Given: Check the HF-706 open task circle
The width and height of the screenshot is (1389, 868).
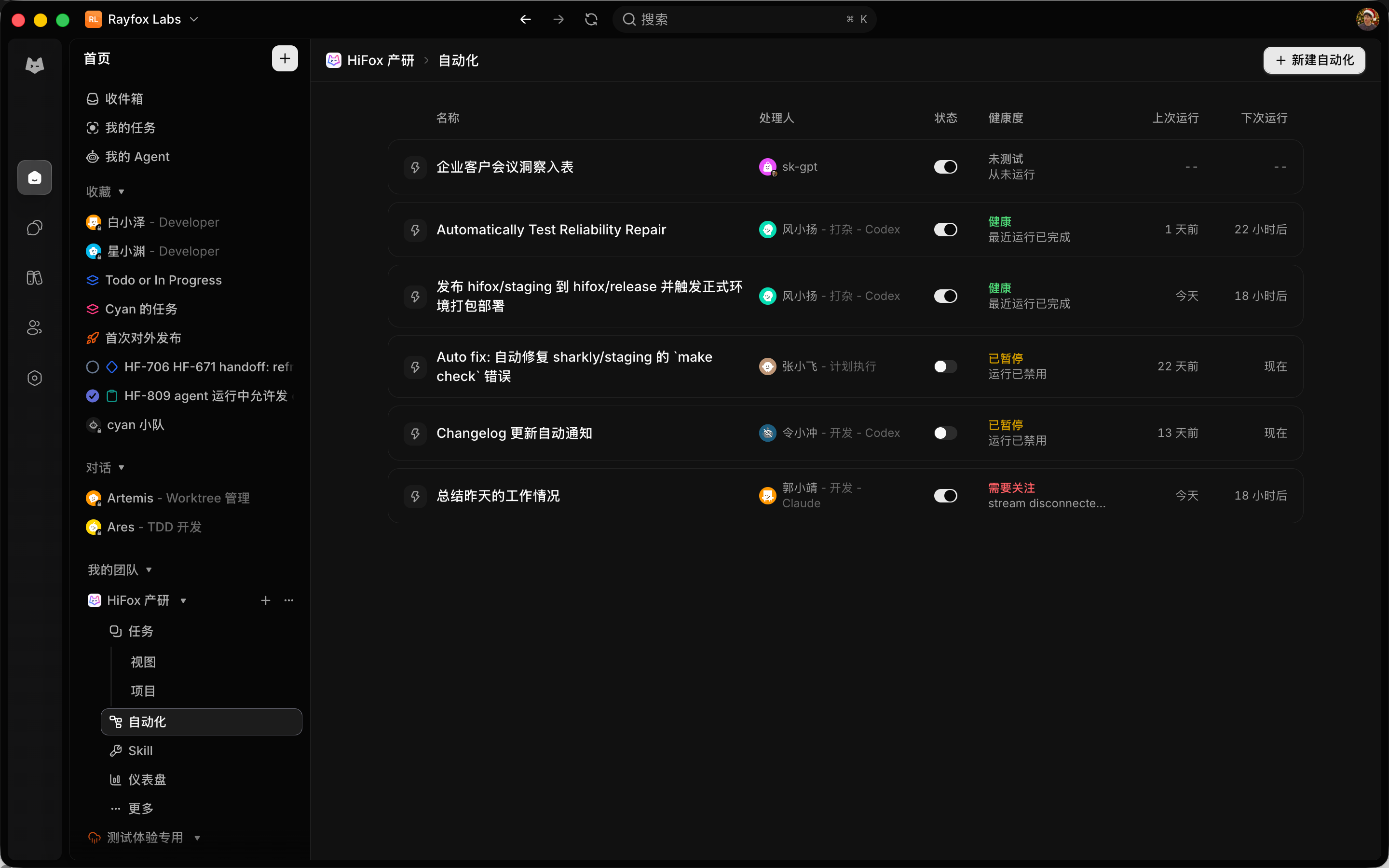Looking at the screenshot, I should pos(93,367).
